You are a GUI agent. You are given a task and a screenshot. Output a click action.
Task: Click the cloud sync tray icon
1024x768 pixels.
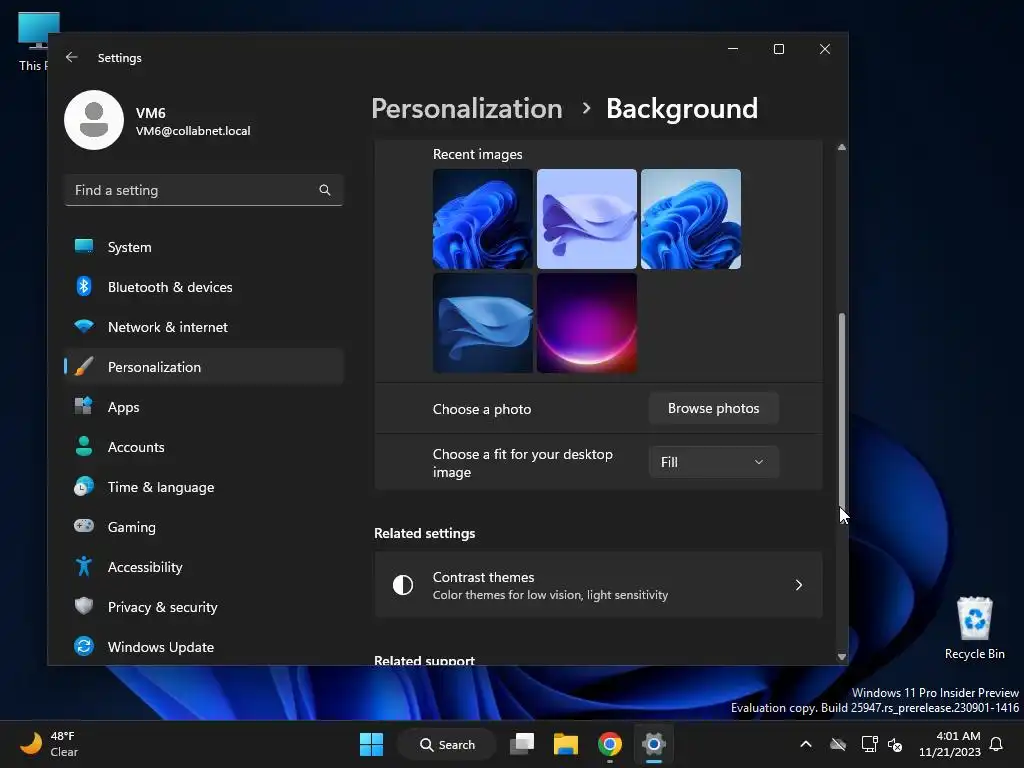838,744
